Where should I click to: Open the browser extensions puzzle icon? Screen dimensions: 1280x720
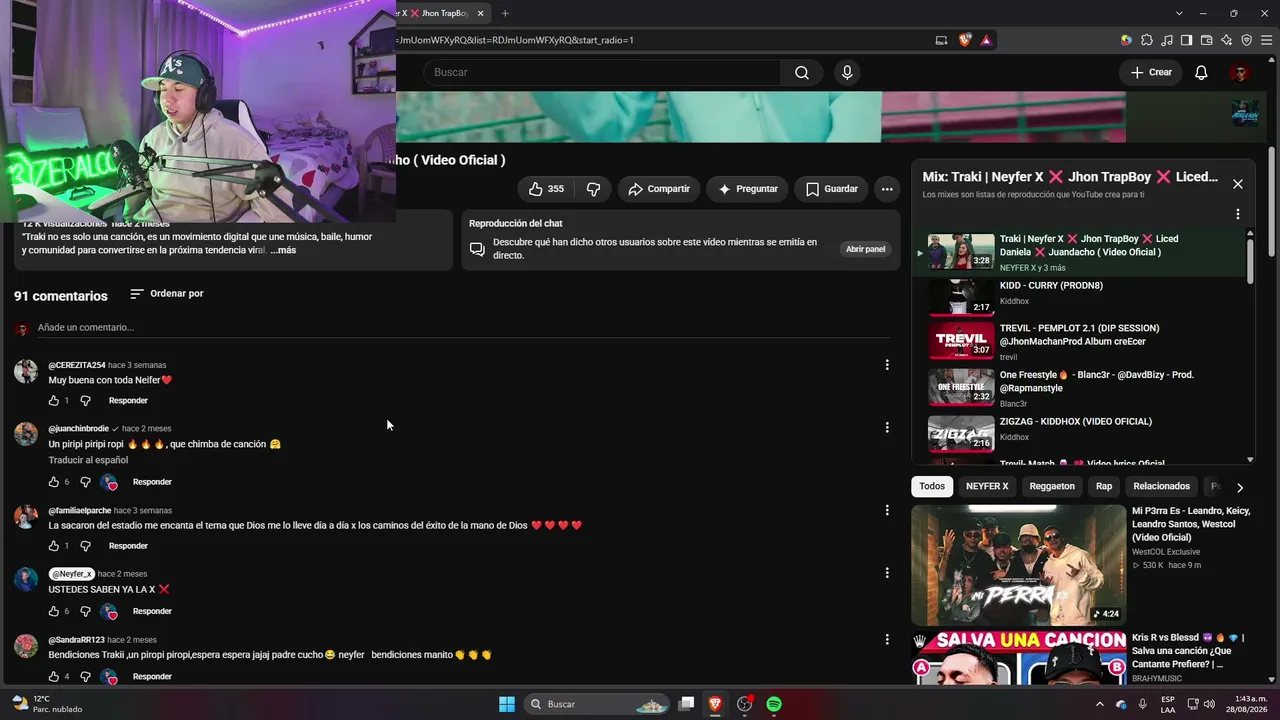pos(1147,40)
